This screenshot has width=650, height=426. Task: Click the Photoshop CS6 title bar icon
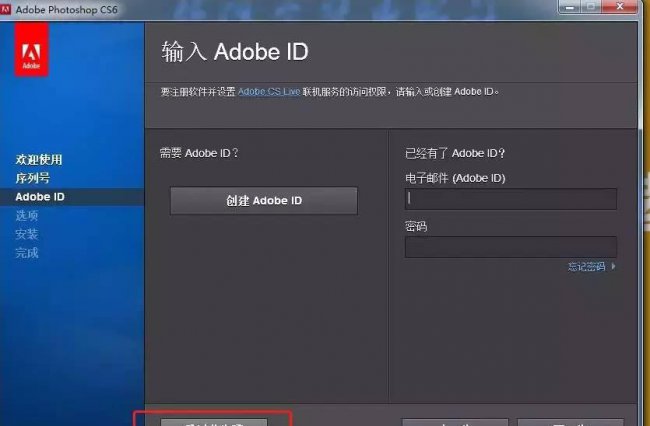click(x=5, y=9)
